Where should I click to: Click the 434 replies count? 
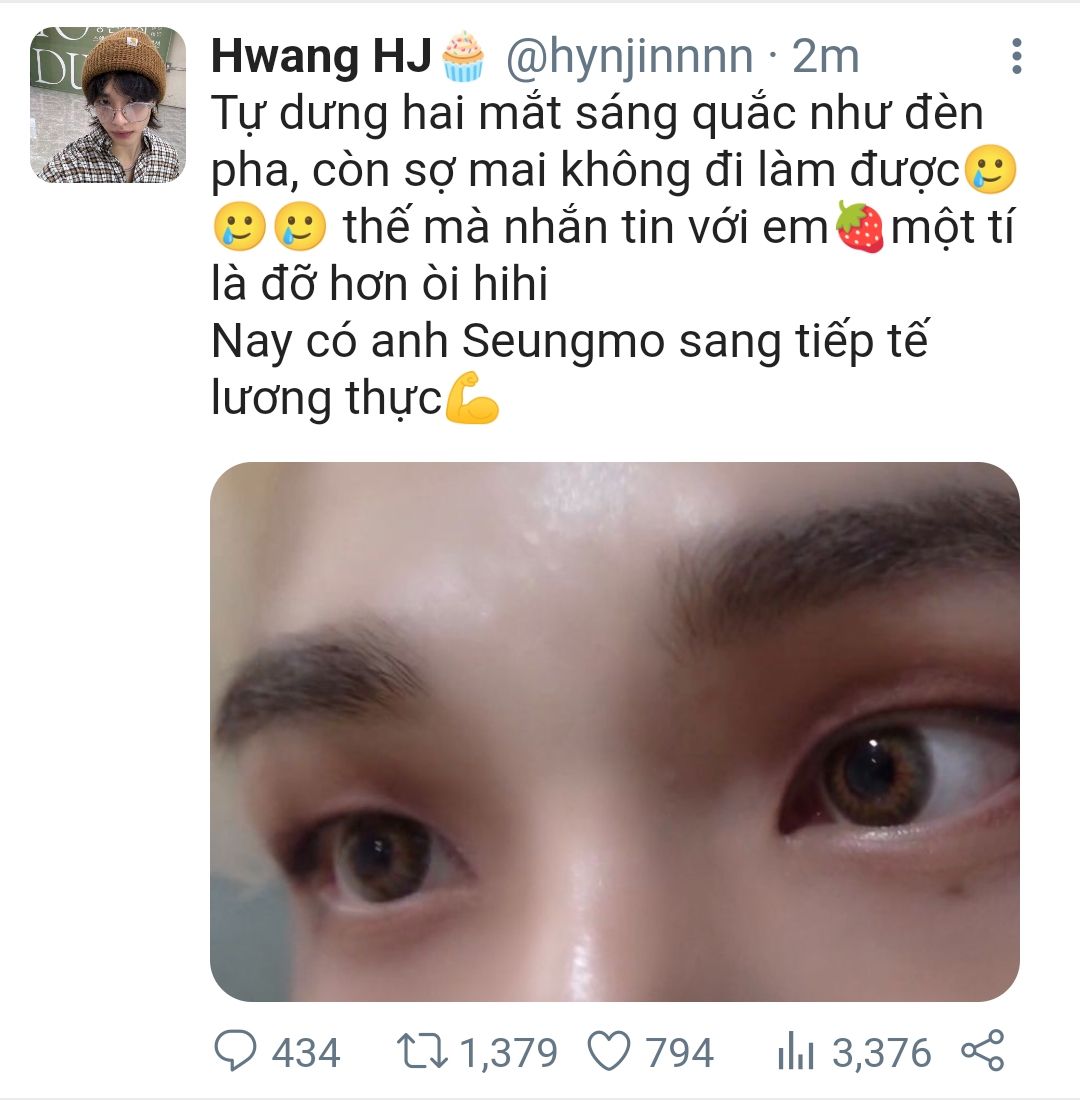[x=306, y=1052]
